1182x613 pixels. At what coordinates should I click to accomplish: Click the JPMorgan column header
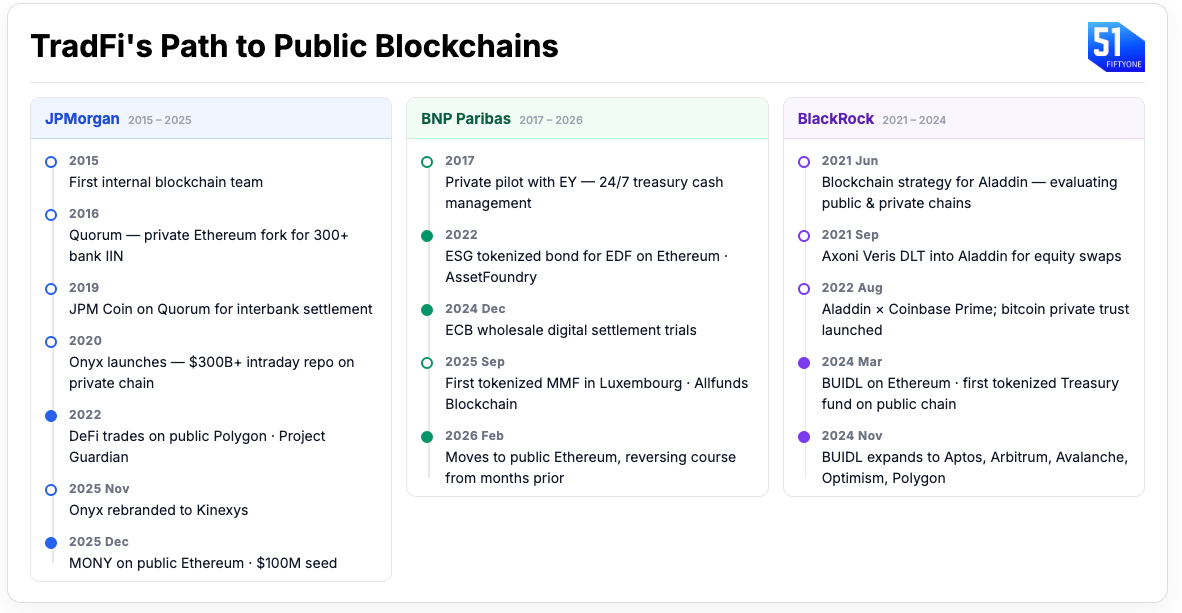click(x=80, y=119)
